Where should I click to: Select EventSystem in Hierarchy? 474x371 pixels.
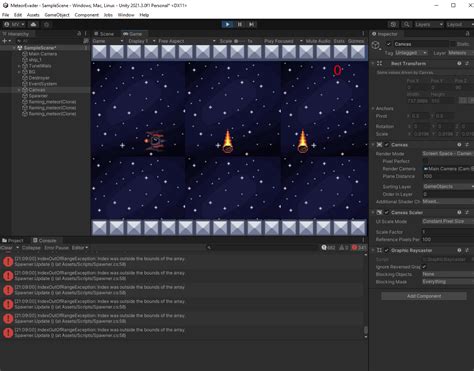pos(43,84)
